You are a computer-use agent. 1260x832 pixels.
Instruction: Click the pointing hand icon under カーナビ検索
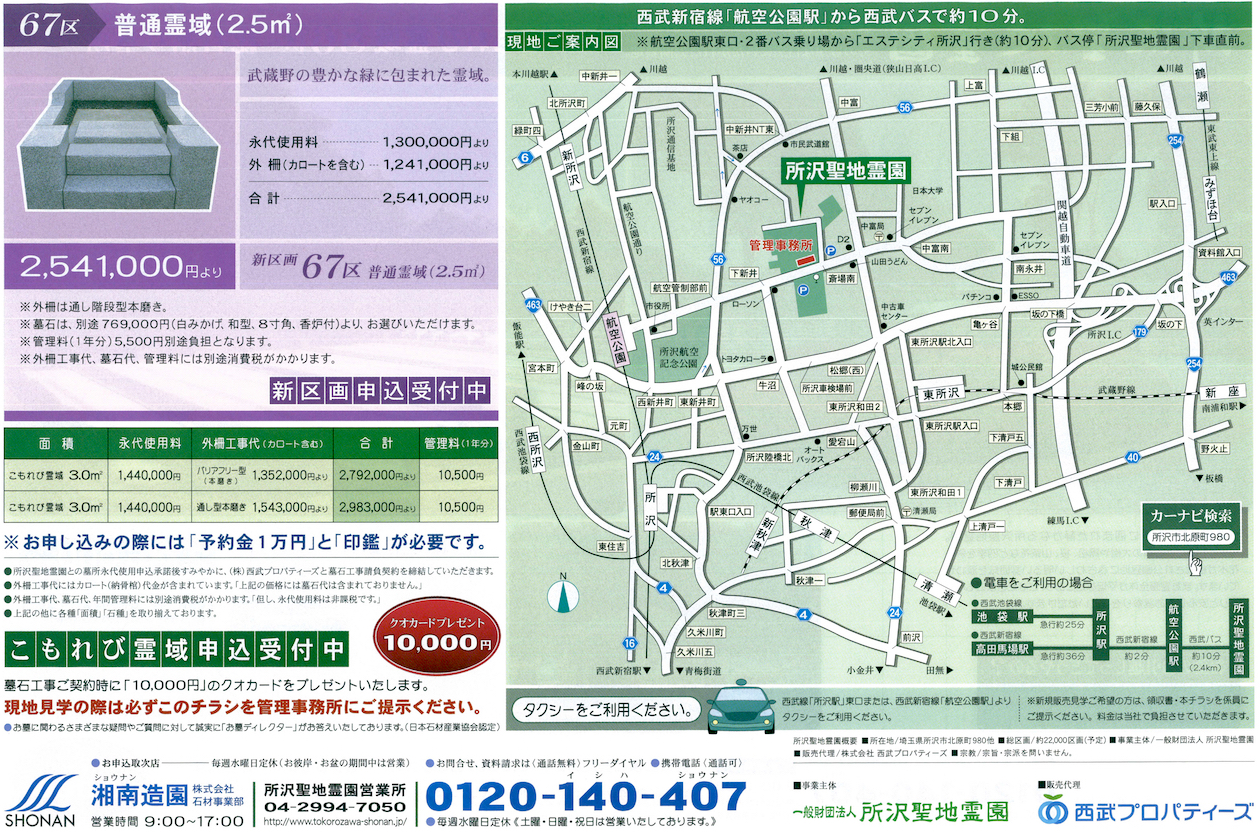[x=1195, y=563]
